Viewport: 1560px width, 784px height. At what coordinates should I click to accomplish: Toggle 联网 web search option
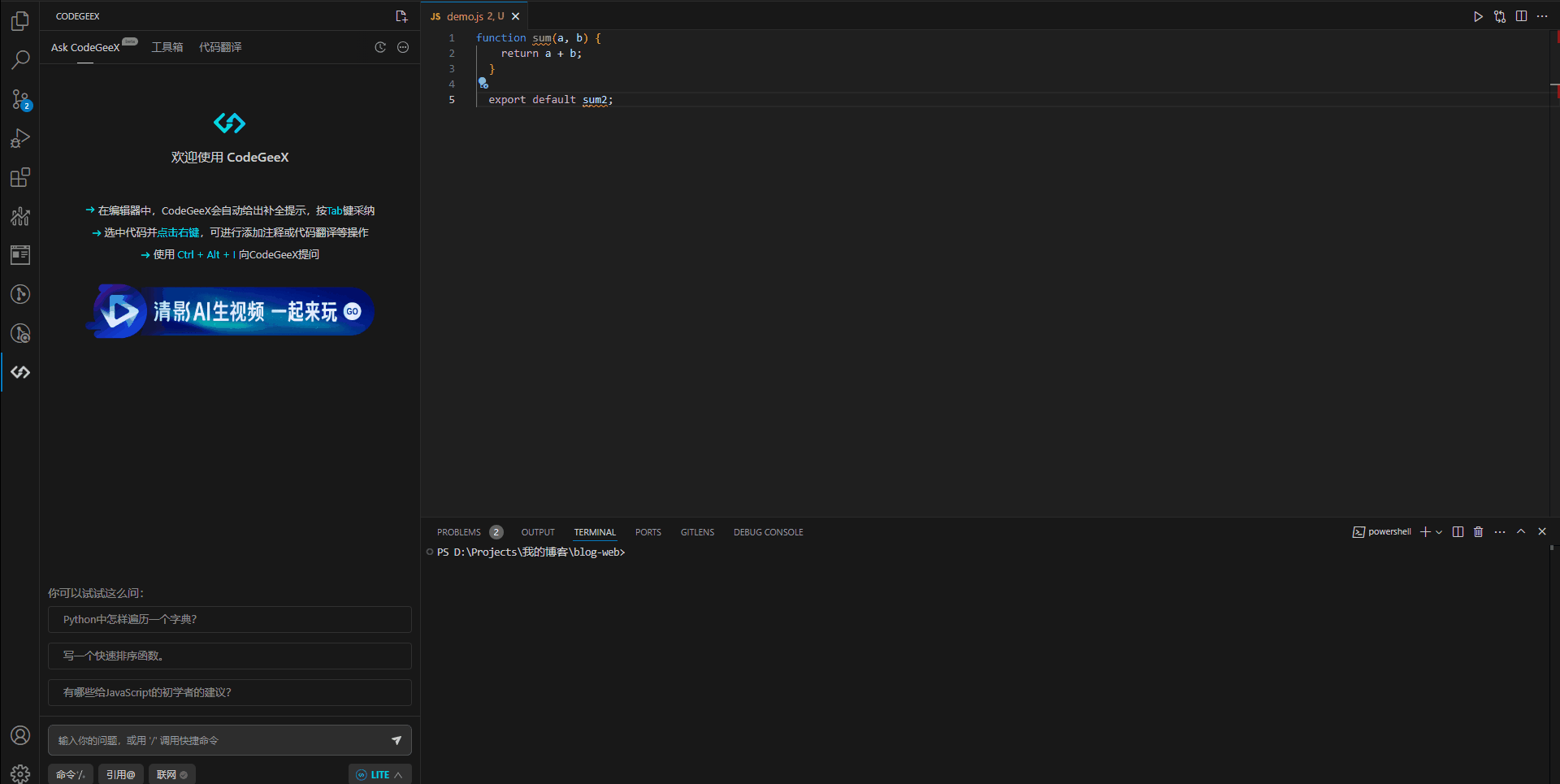[172, 774]
